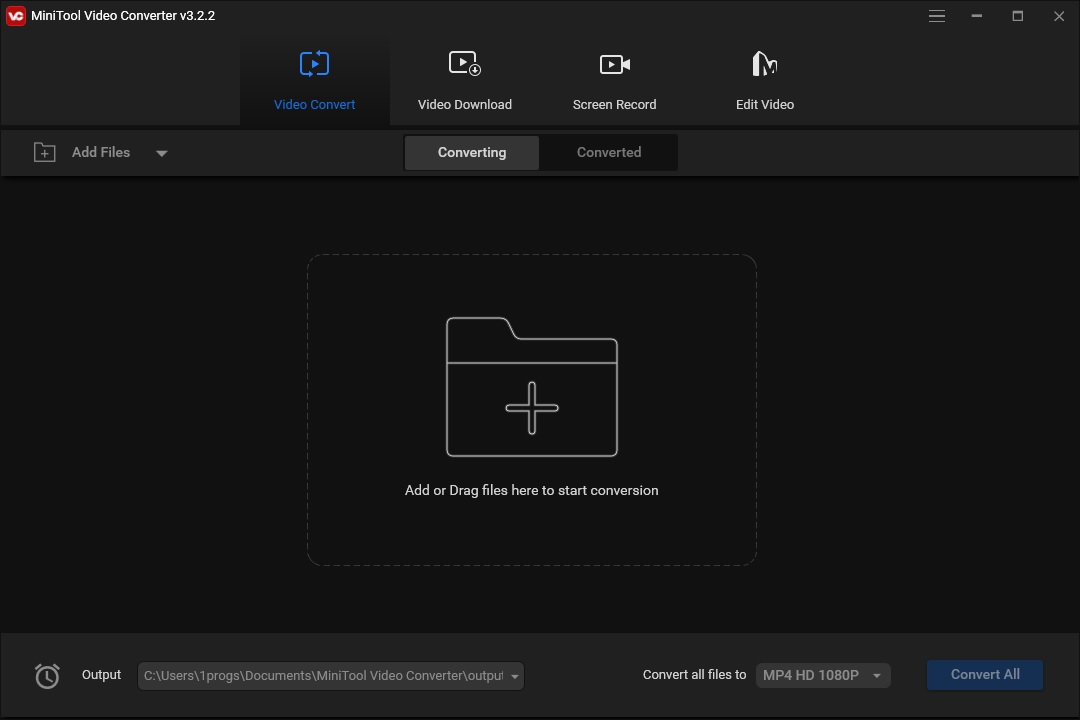
Task: Click the MiniTool VC logo icon
Action: [14, 15]
